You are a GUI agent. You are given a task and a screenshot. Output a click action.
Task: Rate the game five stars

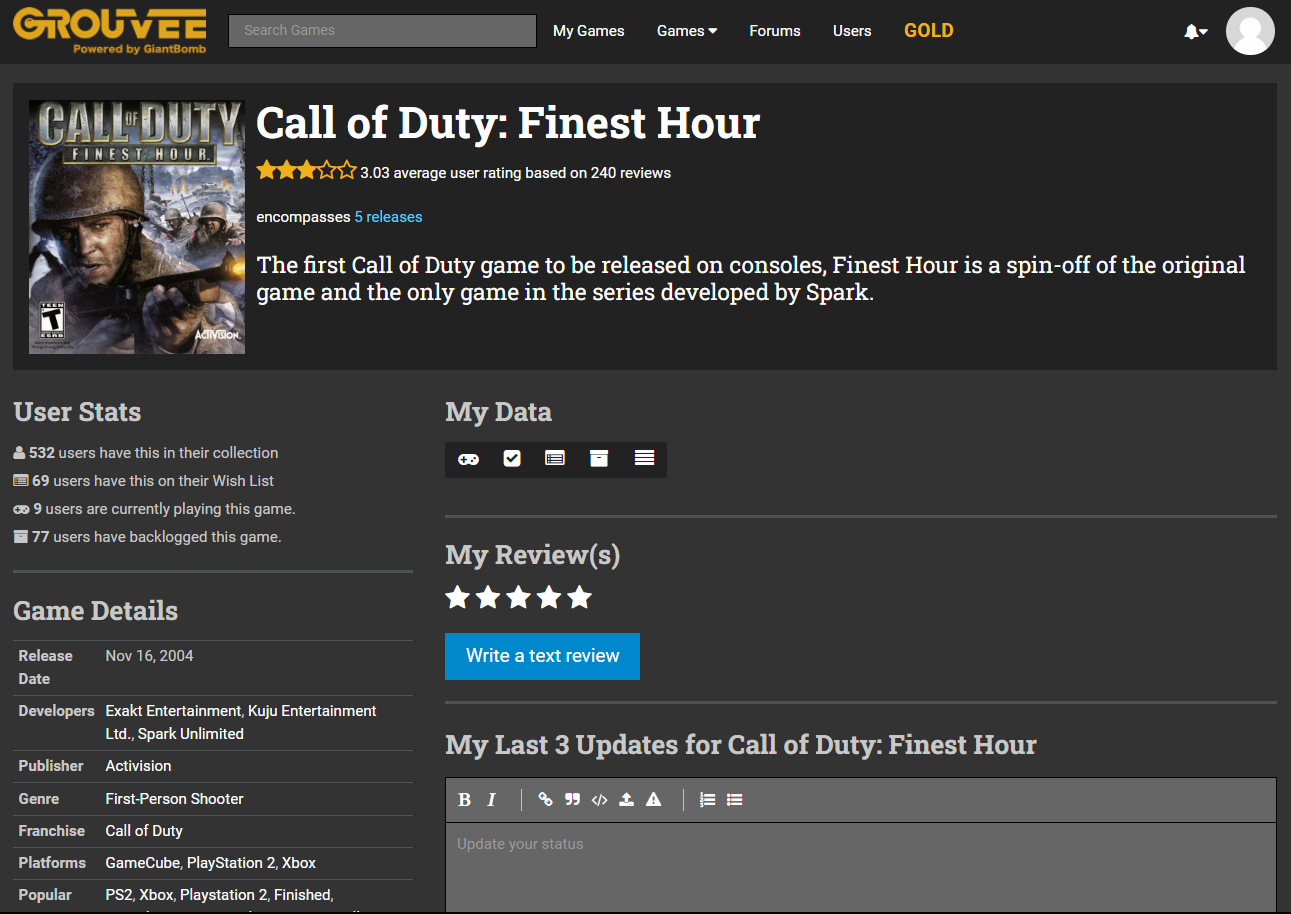579,597
